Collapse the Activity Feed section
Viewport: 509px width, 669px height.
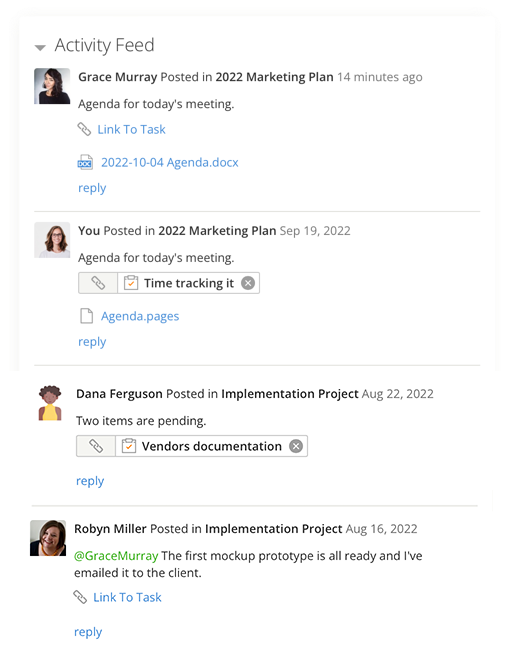coord(40,47)
